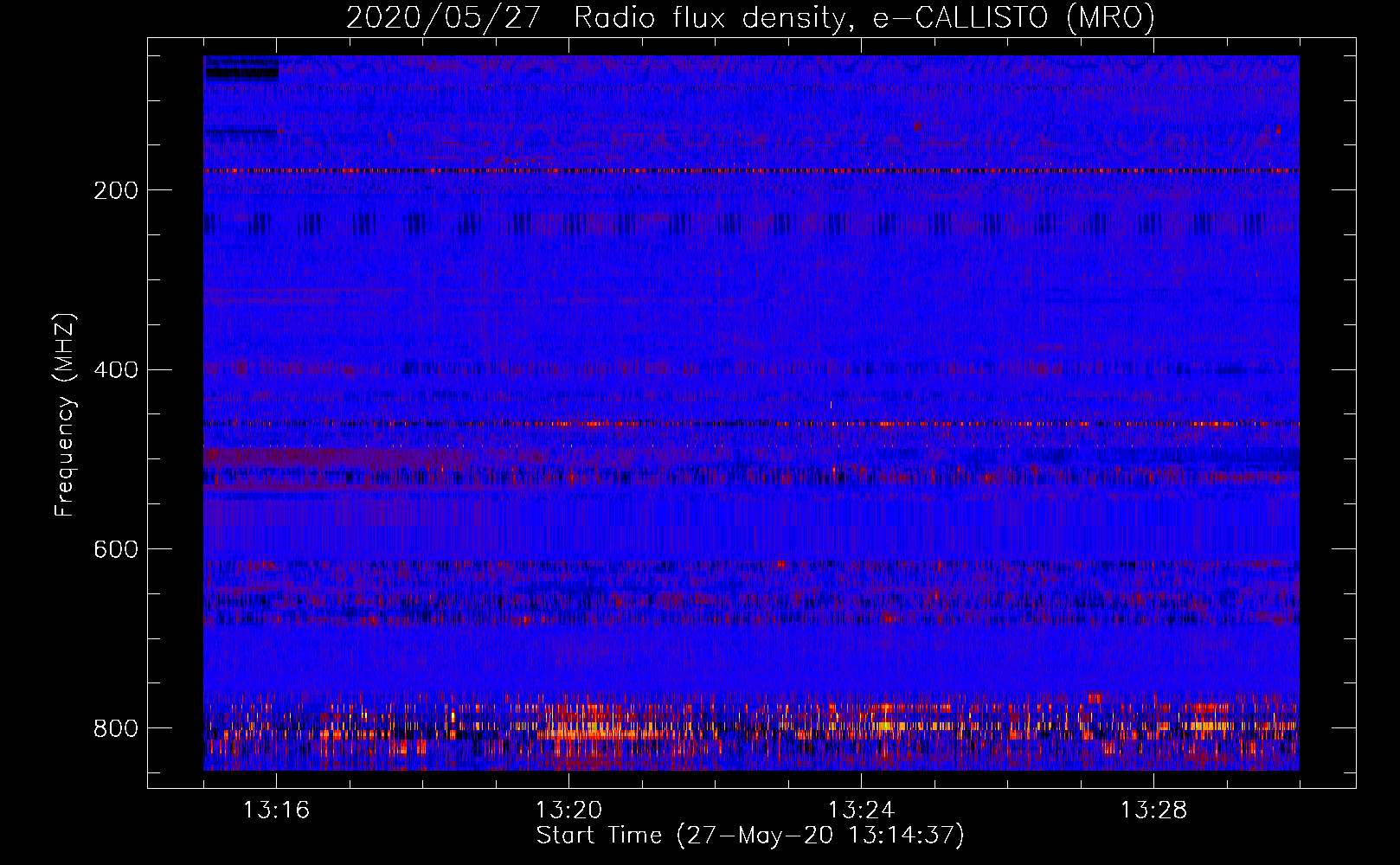Click the red horizontal line near 460 MHz

(x=751, y=424)
